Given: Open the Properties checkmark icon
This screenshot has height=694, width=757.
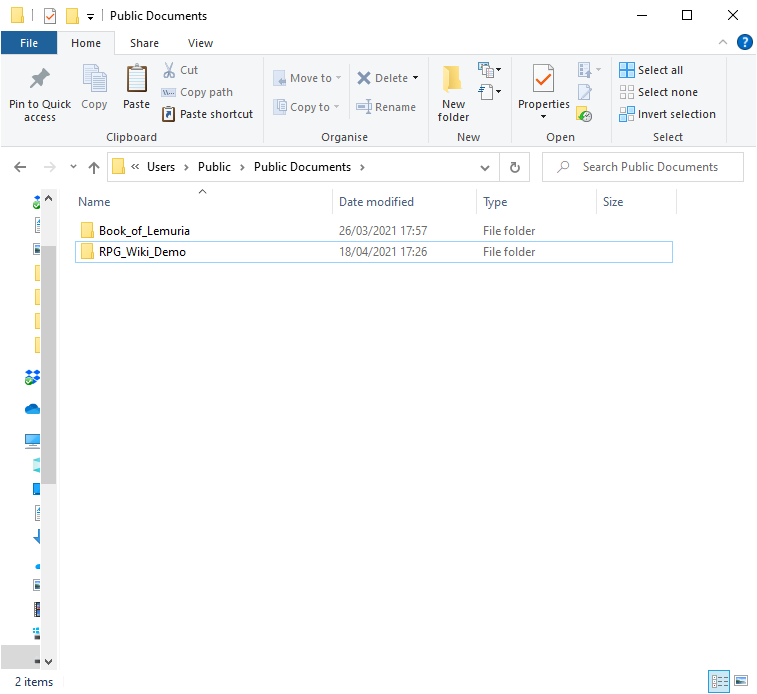Looking at the screenshot, I should click(x=544, y=78).
